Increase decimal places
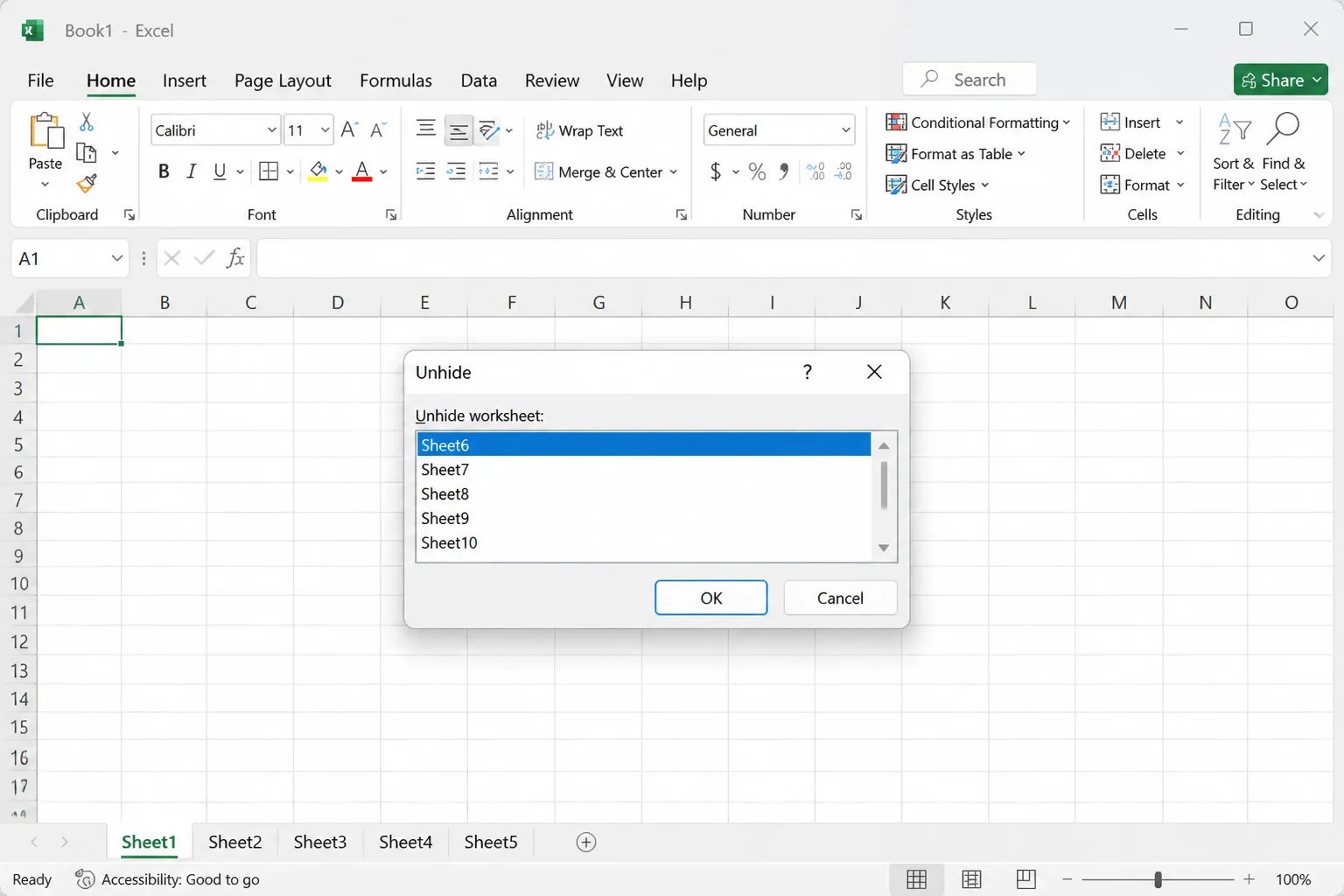This screenshot has width=1344, height=896. (x=815, y=171)
